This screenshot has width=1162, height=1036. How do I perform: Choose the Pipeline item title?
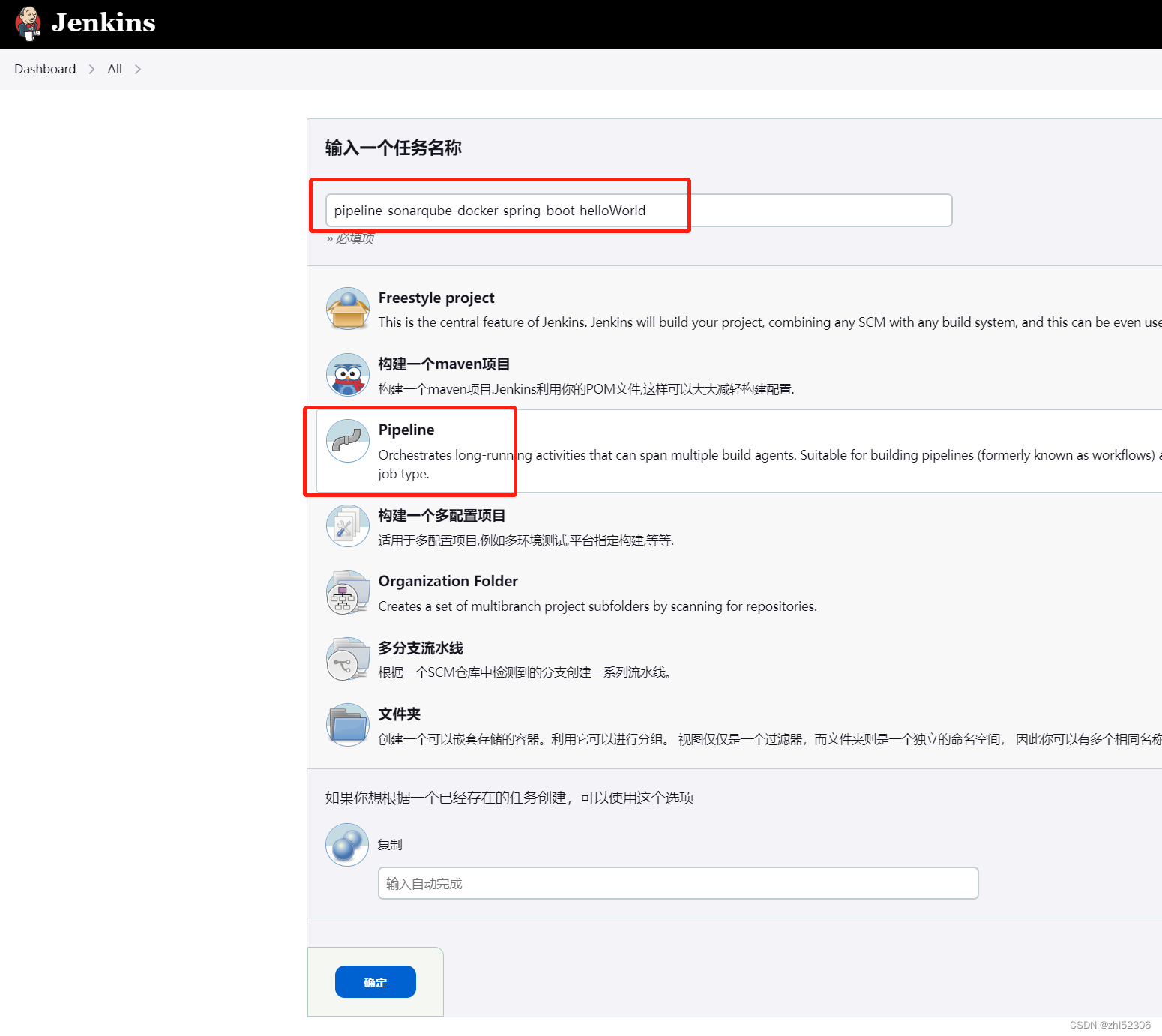pos(406,430)
